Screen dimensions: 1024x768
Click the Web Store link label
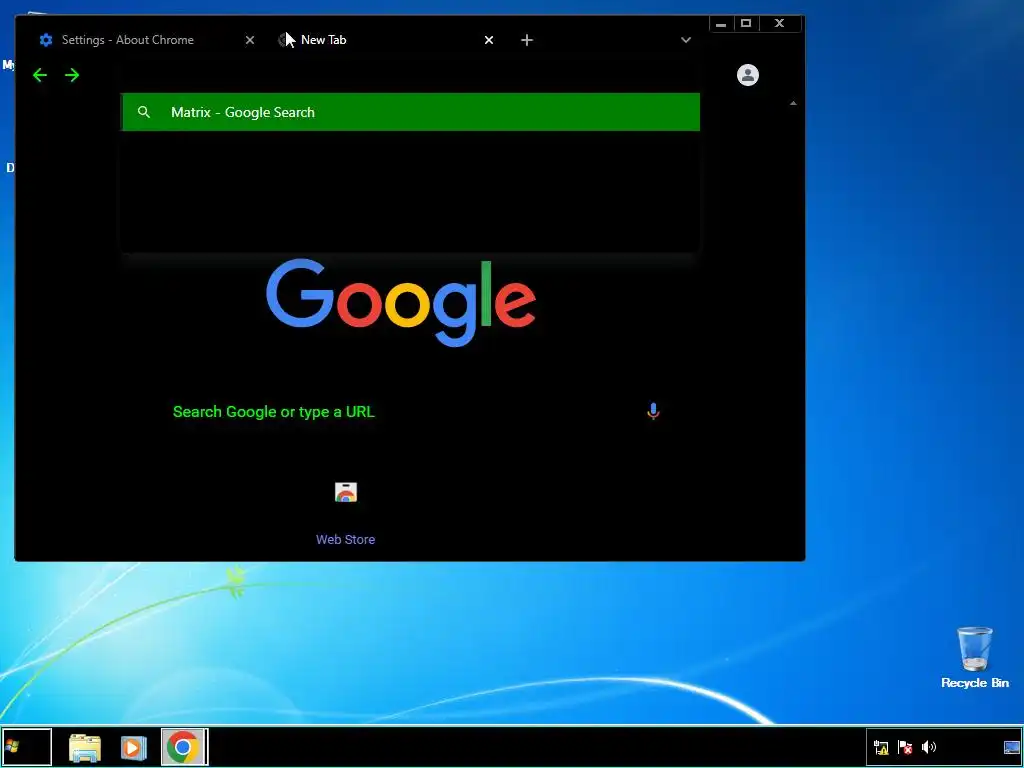[x=345, y=539]
